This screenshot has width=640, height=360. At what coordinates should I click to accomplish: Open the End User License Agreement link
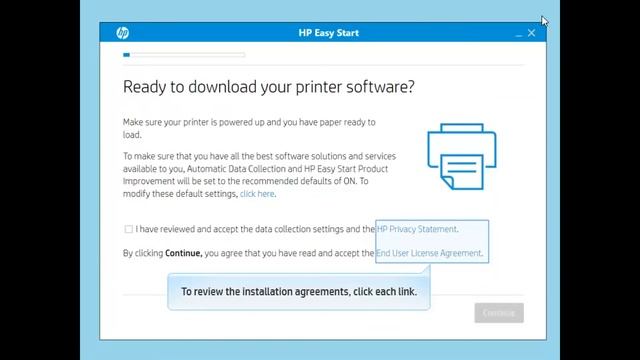tap(429, 253)
